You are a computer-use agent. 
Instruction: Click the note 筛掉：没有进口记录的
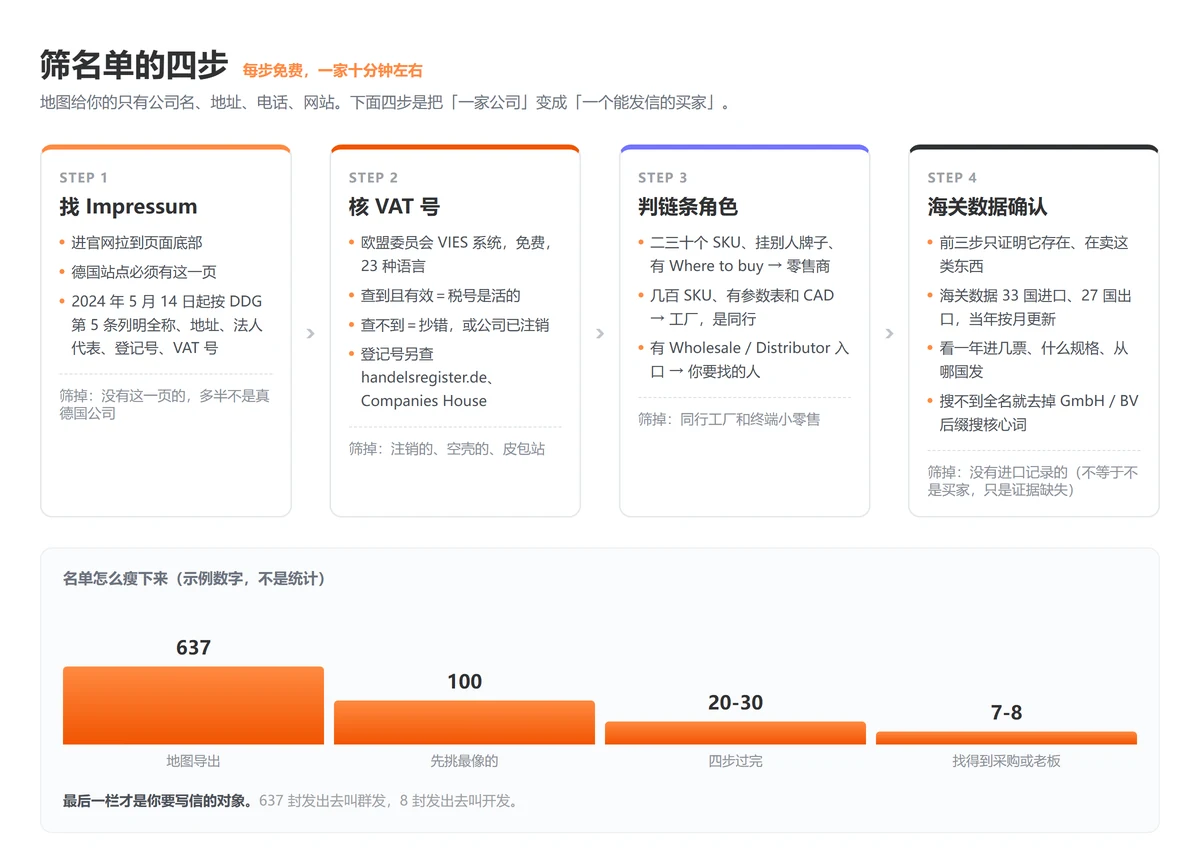tap(1033, 481)
